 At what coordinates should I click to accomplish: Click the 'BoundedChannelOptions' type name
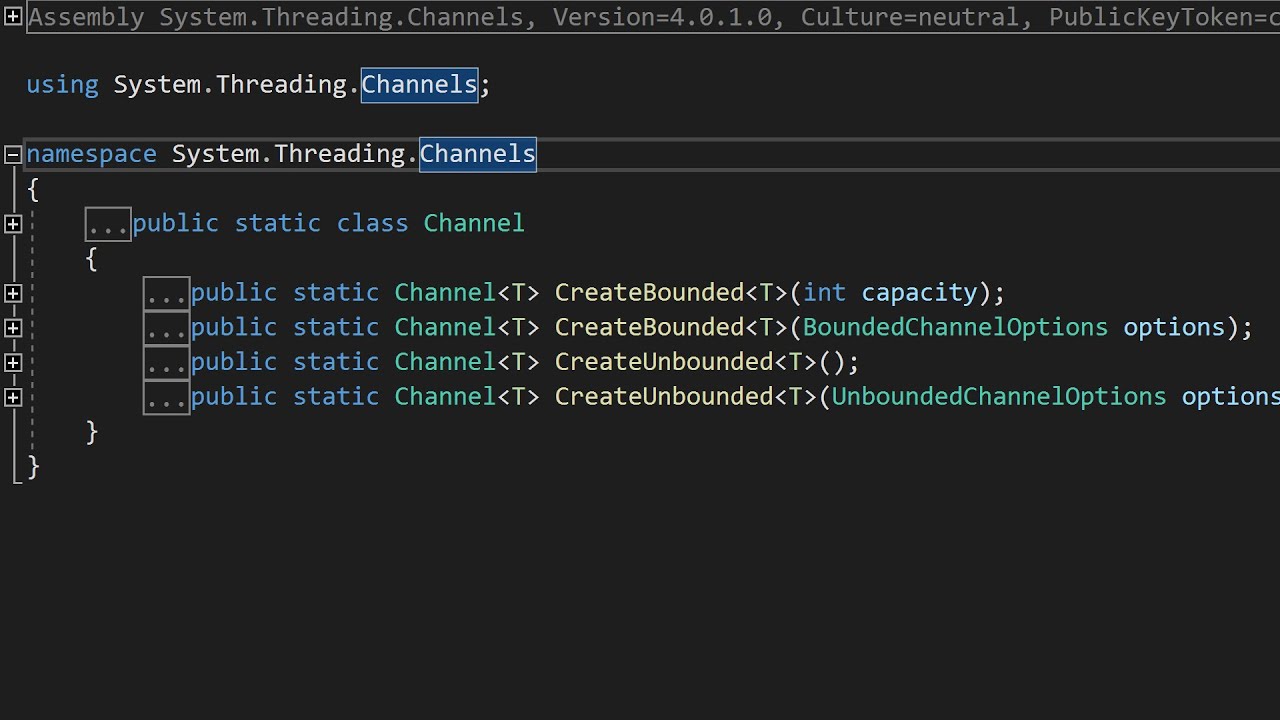coord(955,327)
